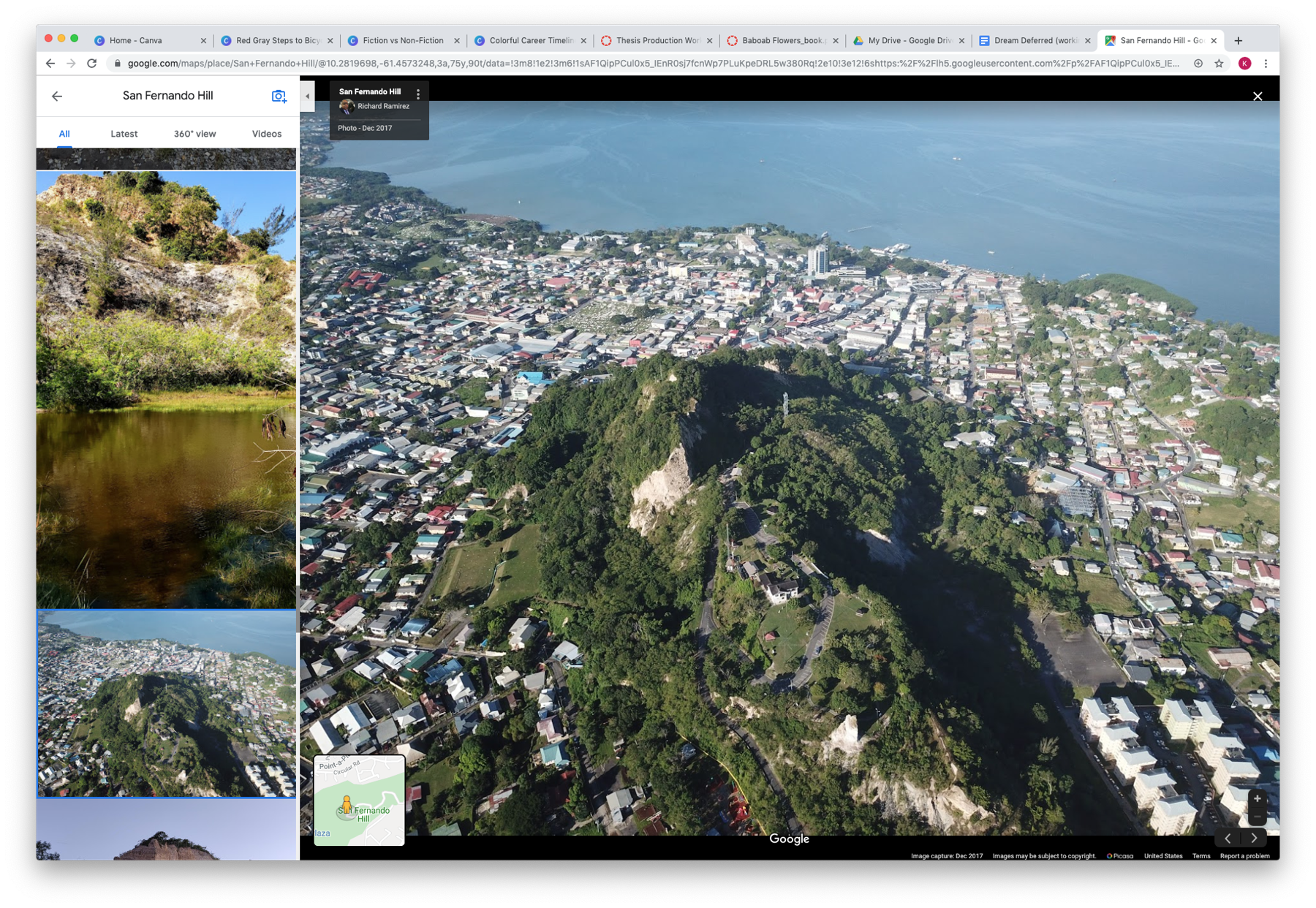Click the add photo camera icon
Image resolution: width=1316 pixels, height=908 pixels.
click(x=279, y=96)
